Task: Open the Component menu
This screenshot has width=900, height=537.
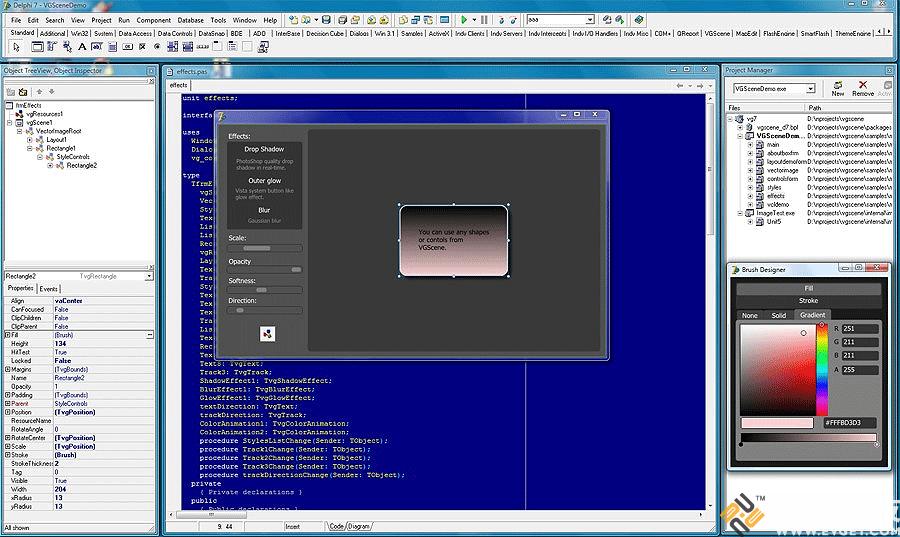Action: (153, 20)
